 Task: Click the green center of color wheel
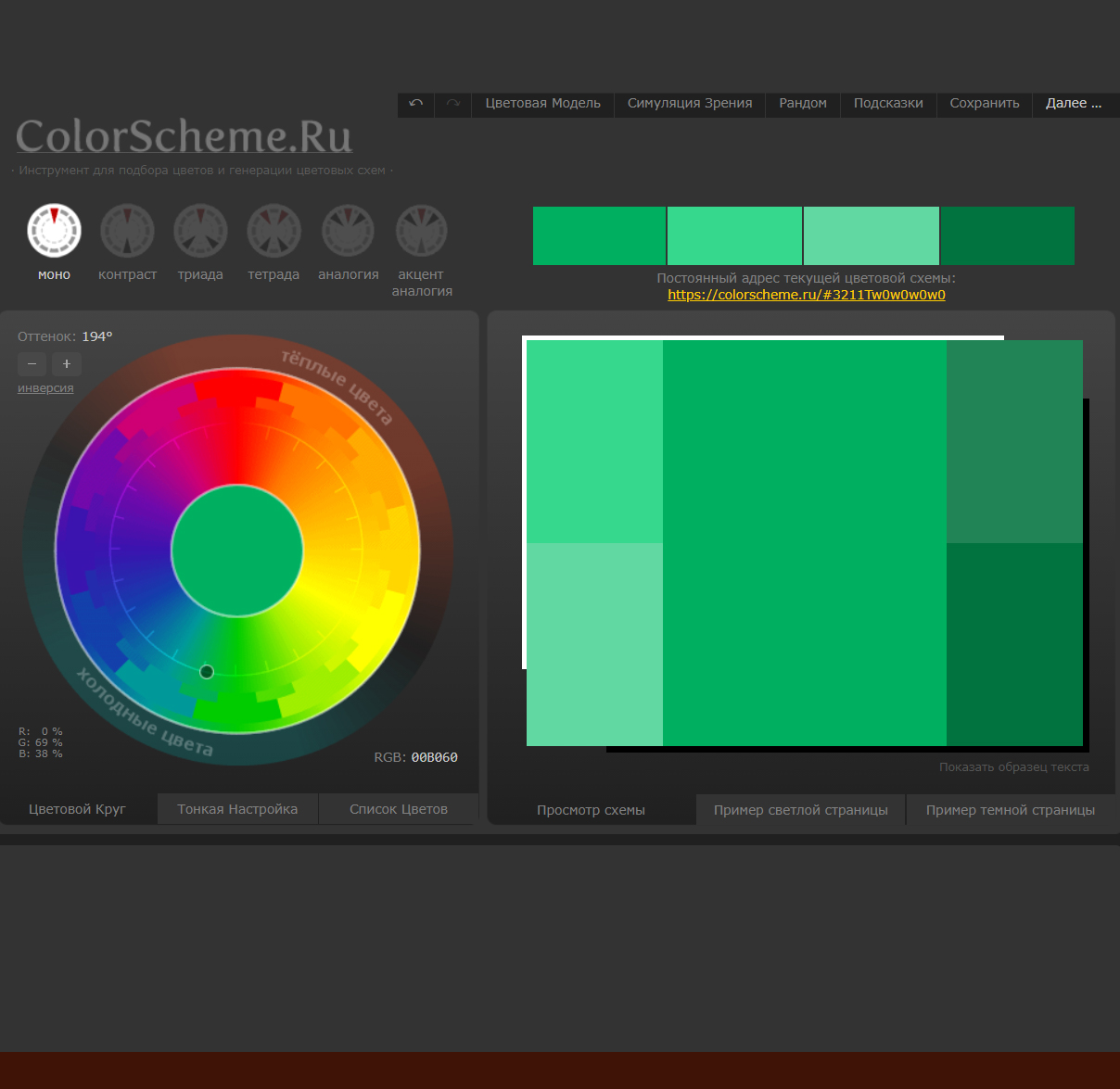[x=237, y=551]
